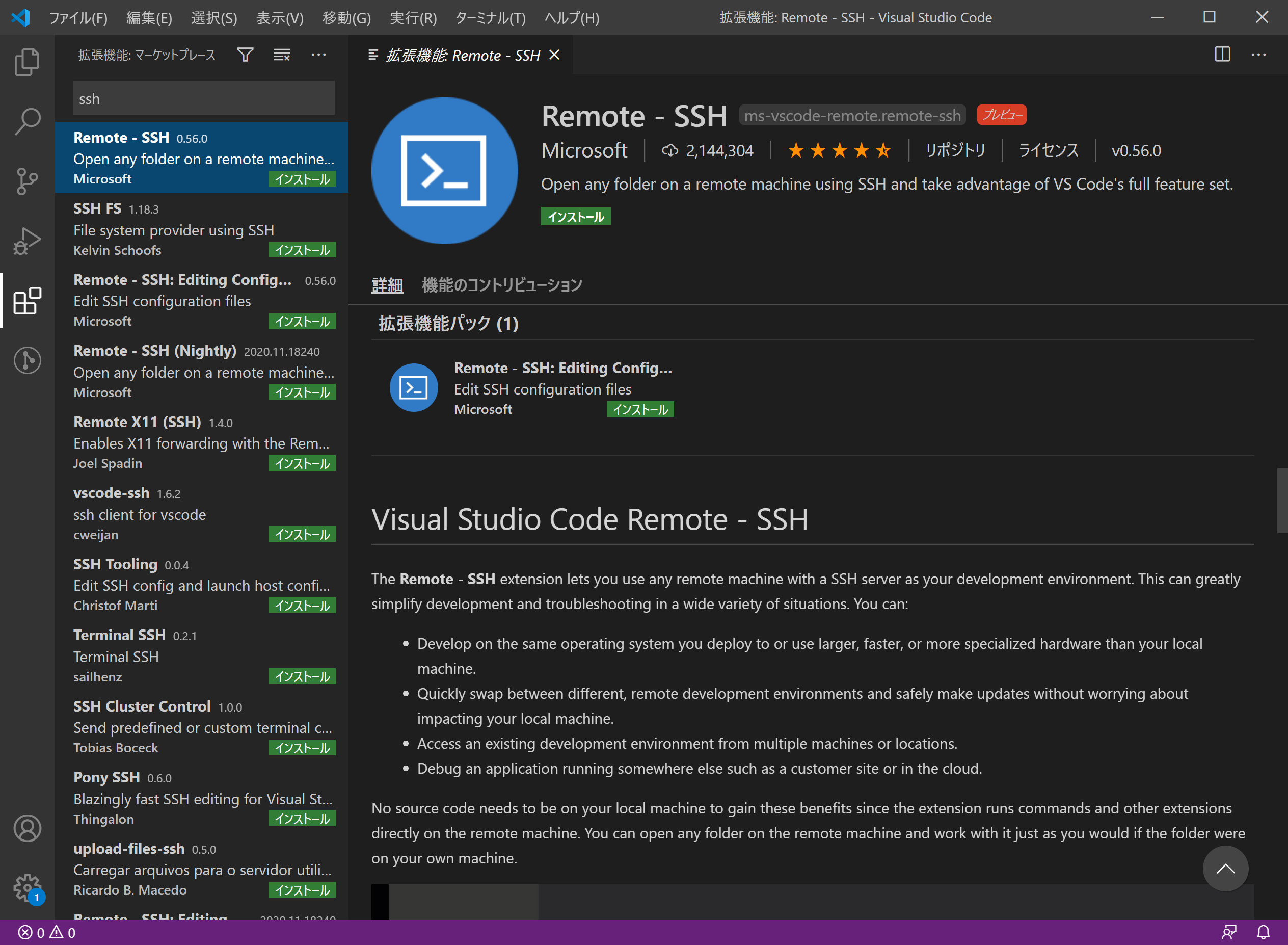Screen dimensions: 1288x945
Task: Open the Extensions view icon
Action: tap(27, 301)
